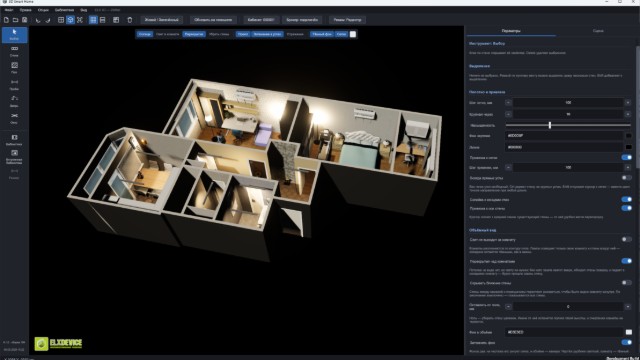The height and width of the screenshot is (360, 640).
Task: Save the project with the disk icon
Action: 24,20
